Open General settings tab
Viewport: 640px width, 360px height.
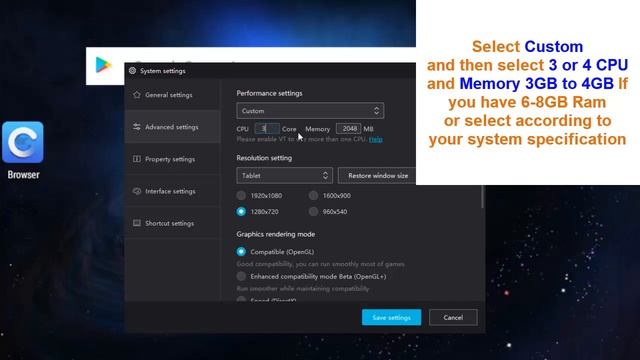point(173,95)
